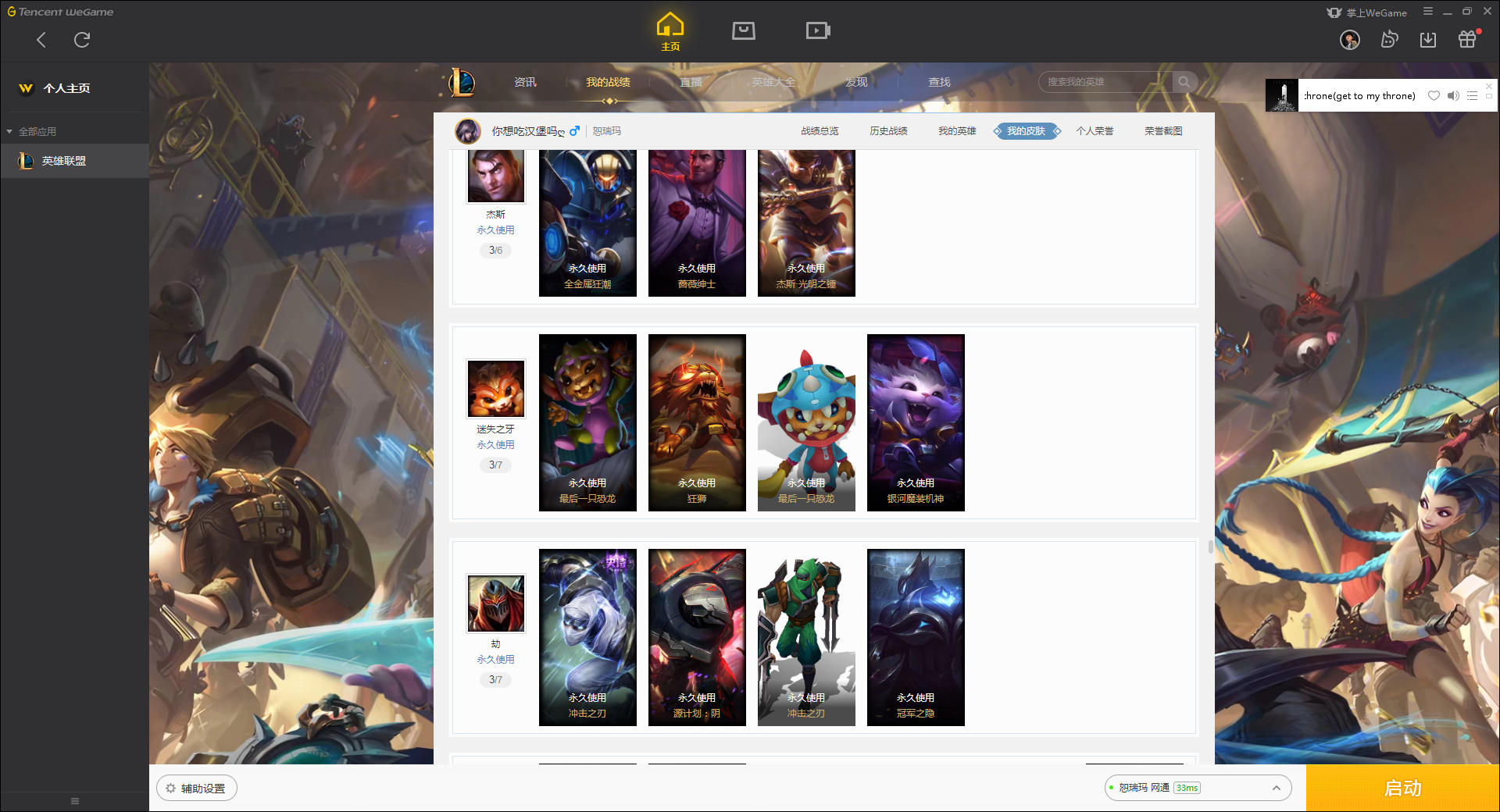The width and height of the screenshot is (1500, 812).
Task: Open the video/live icon in top bar
Action: pos(818,30)
